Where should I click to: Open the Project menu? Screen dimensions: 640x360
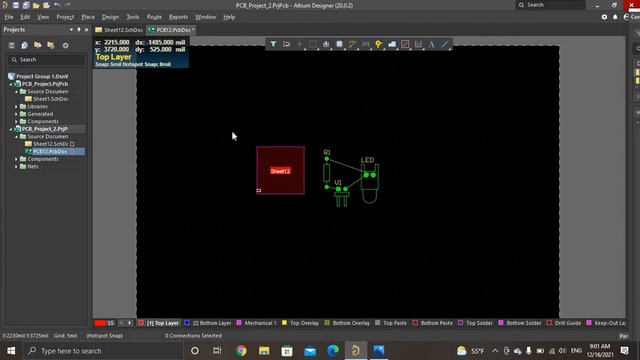tap(65, 17)
